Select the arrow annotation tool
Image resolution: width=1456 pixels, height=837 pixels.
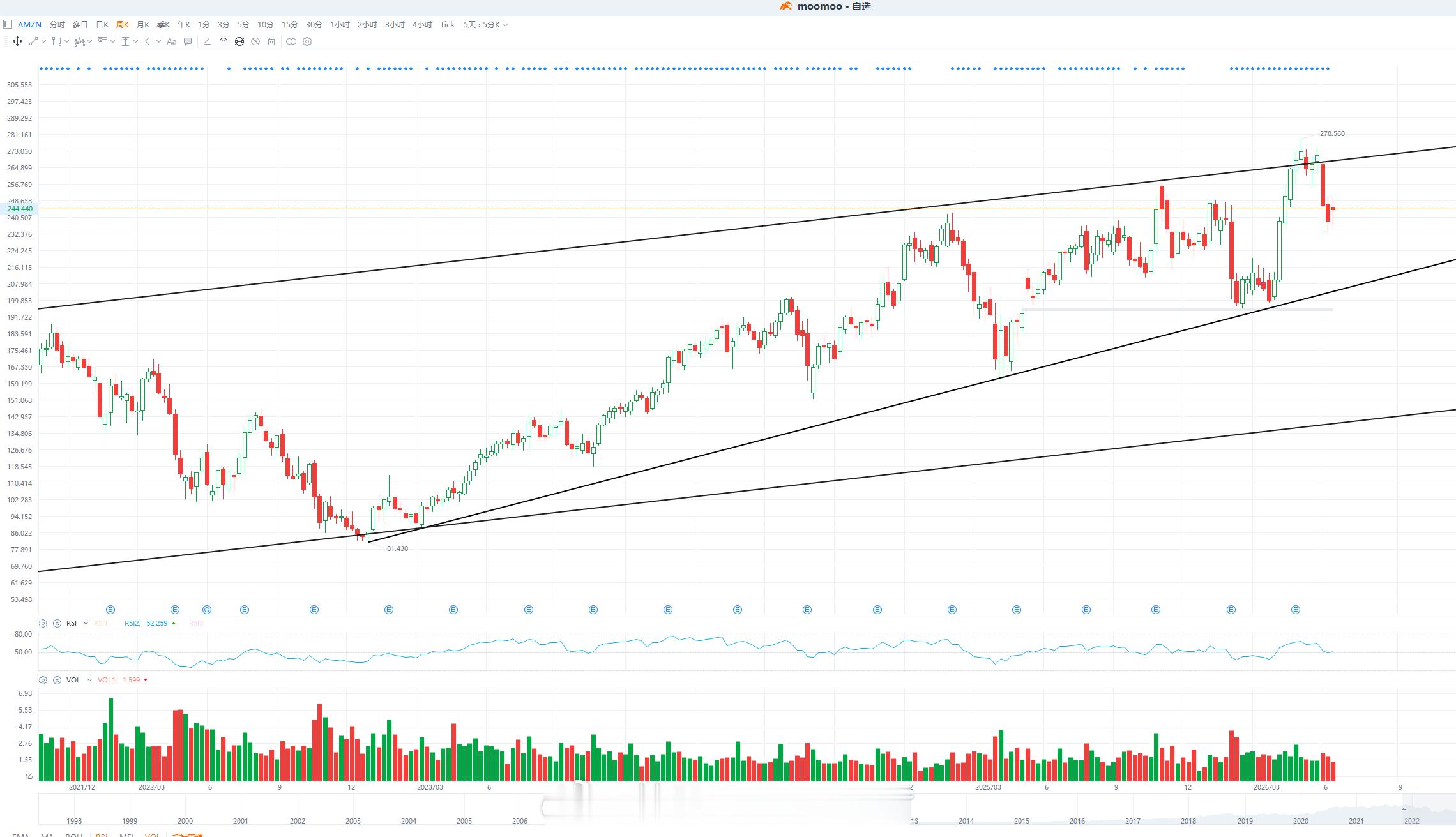148,41
